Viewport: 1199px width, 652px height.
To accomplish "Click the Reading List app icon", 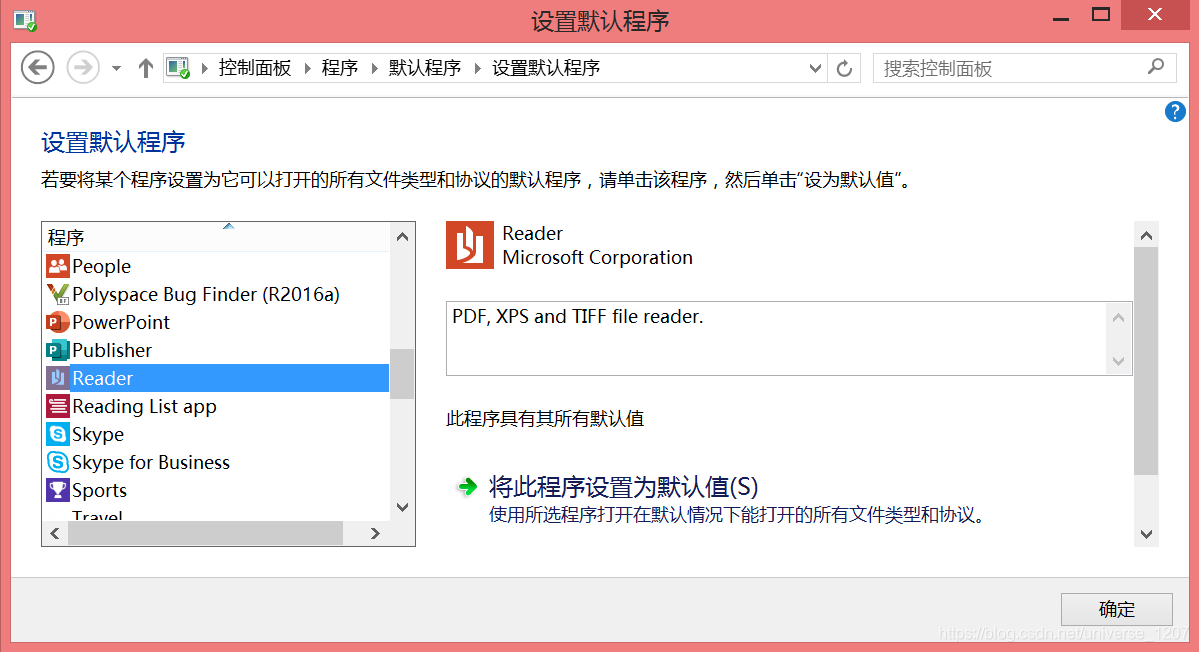I will tap(58, 406).
